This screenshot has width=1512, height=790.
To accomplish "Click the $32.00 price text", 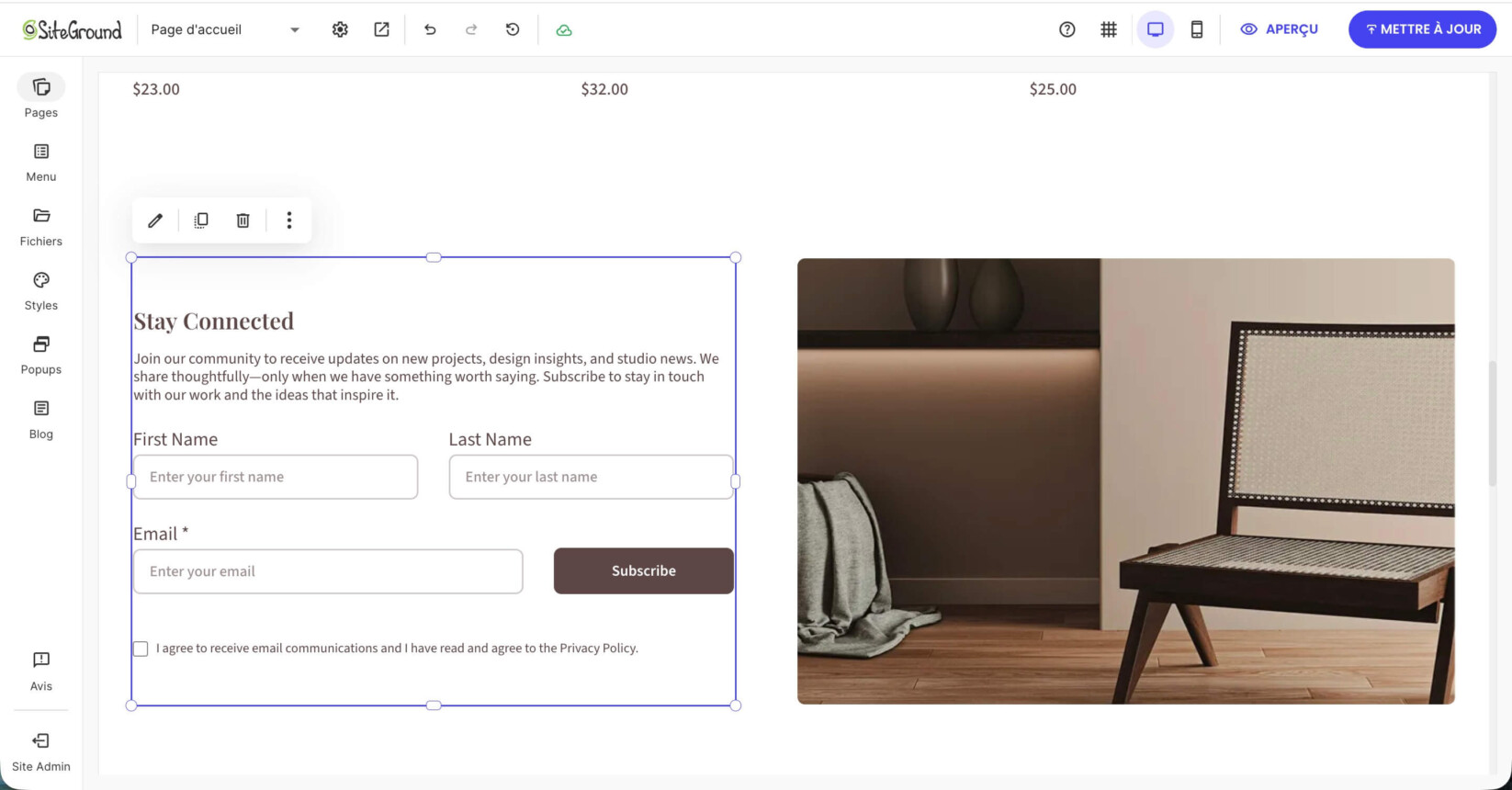I will point(604,89).
